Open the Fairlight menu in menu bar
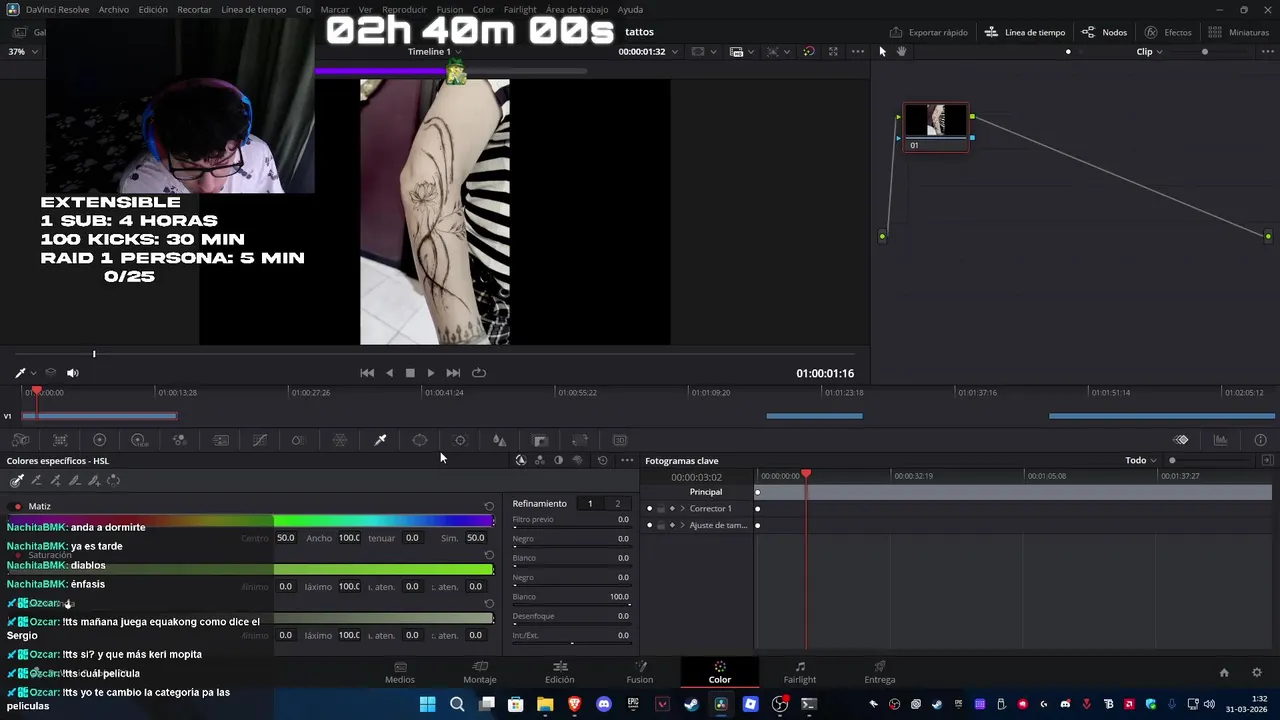 click(520, 9)
